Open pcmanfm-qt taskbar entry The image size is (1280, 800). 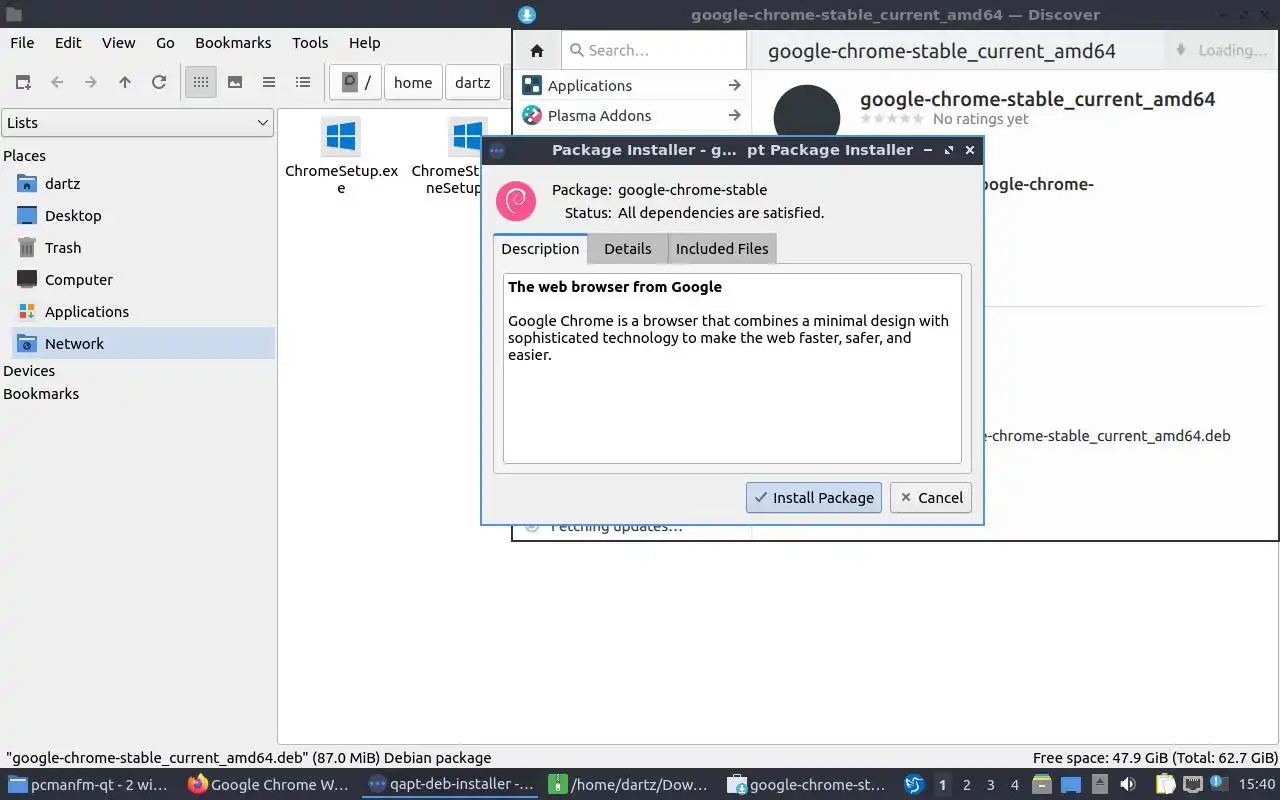click(x=89, y=784)
